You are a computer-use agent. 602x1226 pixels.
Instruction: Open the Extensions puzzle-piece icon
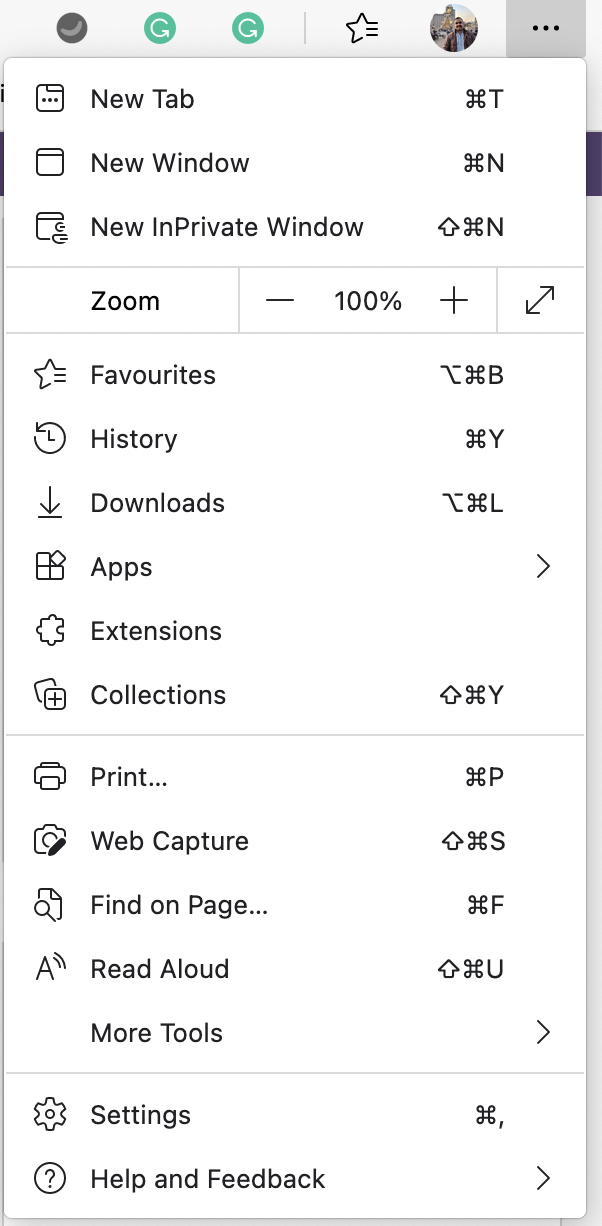point(50,631)
